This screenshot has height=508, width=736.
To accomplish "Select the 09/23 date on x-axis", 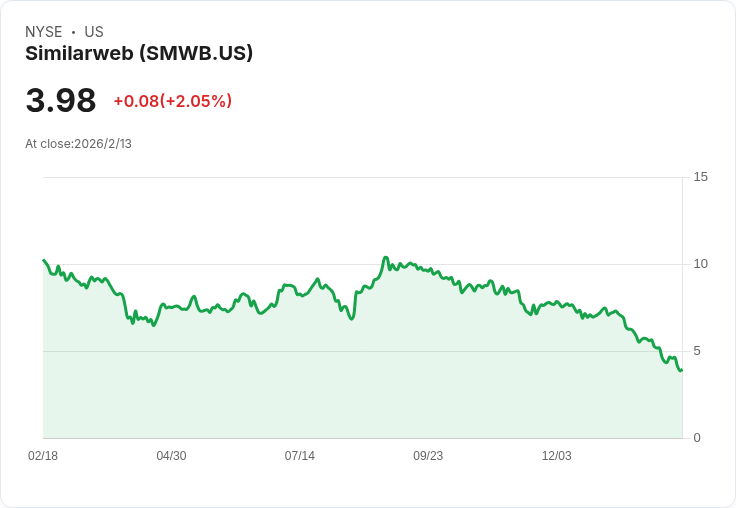I will [428, 456].
